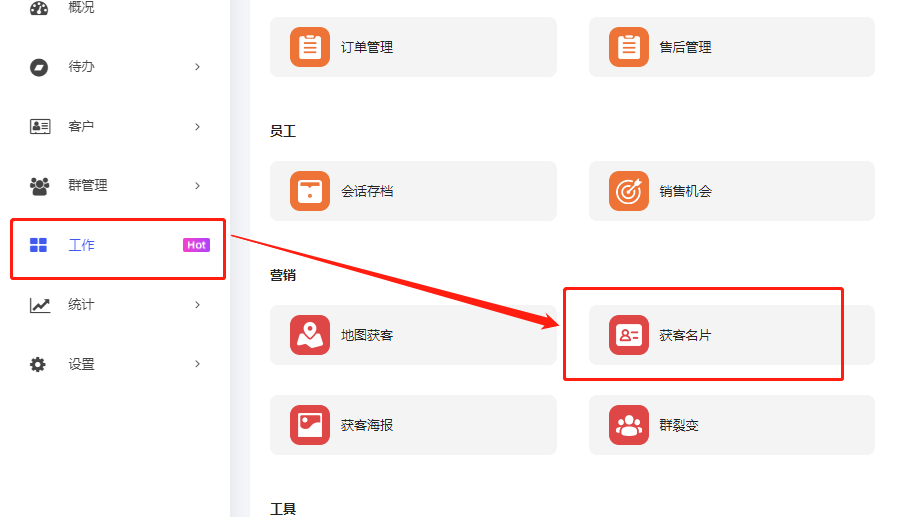Click the 设置 gear icon
Screen dimensions: 903x517
click(x=38, y=364)
